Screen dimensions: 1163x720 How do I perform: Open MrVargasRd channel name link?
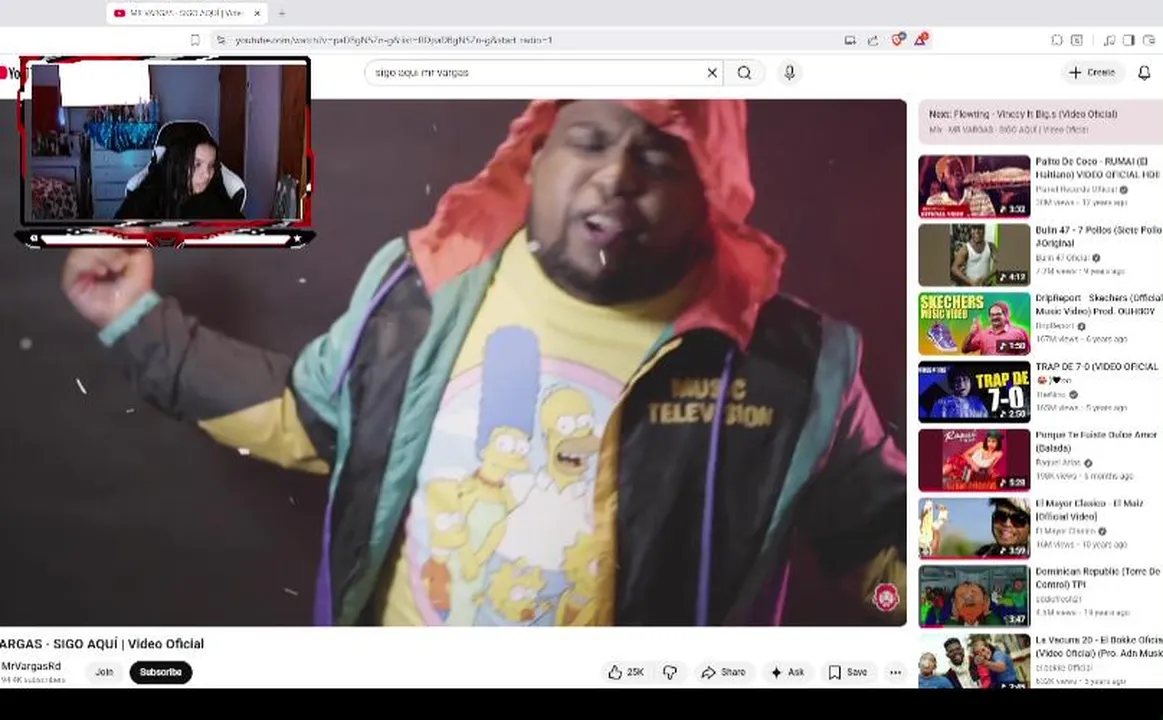31,666
